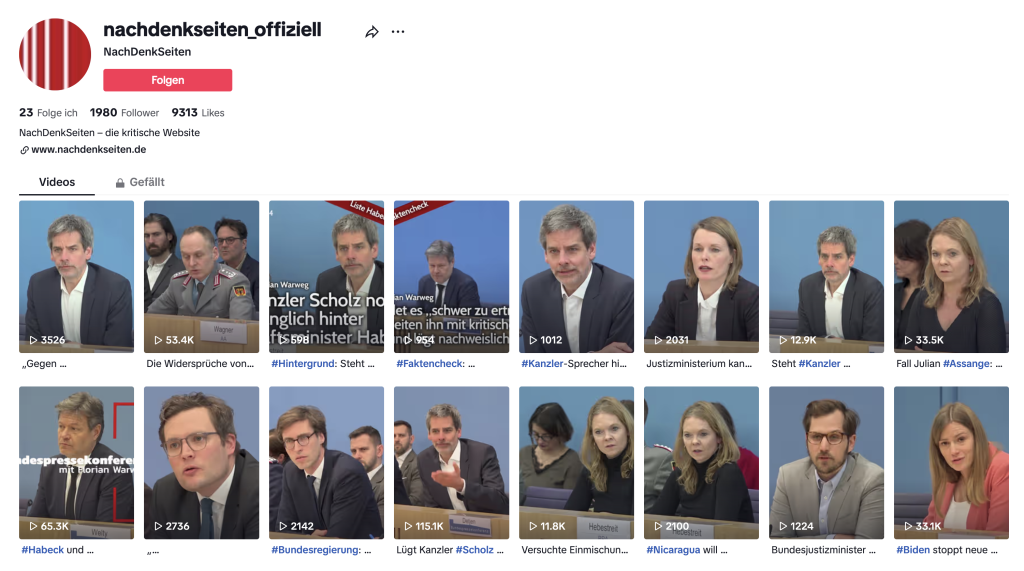
Task: Open video thumbnail with 115.1K views
Action: [451, 463]
